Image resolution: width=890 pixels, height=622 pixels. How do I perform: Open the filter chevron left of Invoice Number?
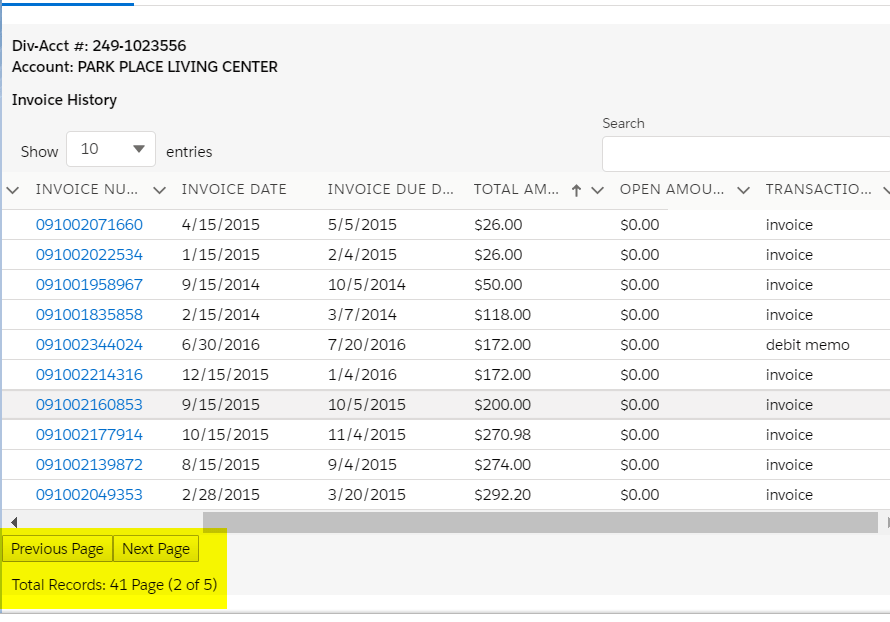(x=13, y=189)
